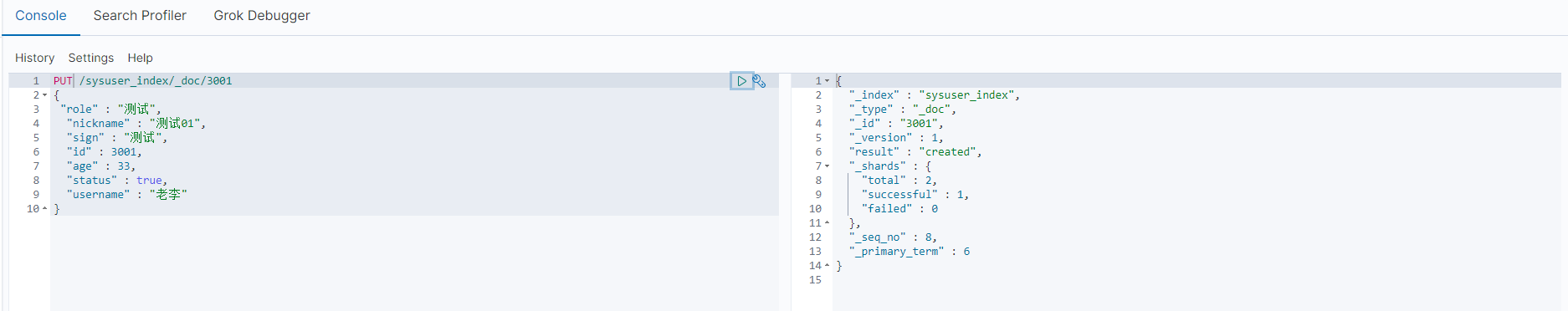Click the "_primary_term" : 6 line
The width and height of the screenshot is (1568, 311).
910,252
